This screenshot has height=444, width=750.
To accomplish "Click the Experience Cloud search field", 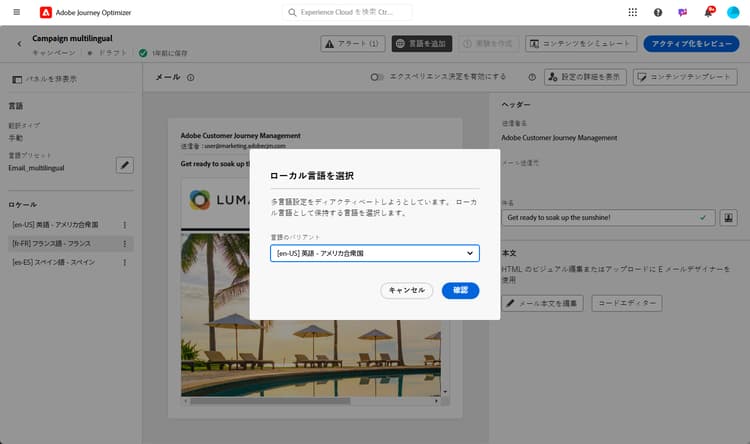I will click(x=347, y=12).
